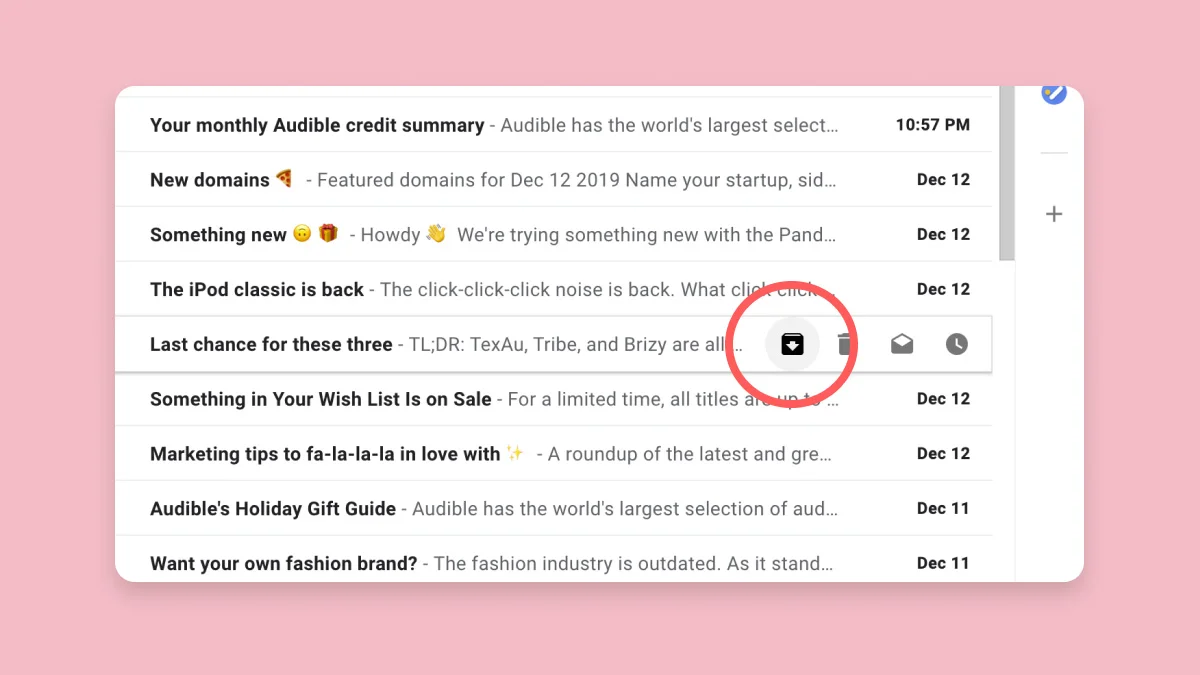The width and height of the screenshot is (1200, 675).
Task: Click the empty scrollbar track below the thumb
Action: point(1006,420)
